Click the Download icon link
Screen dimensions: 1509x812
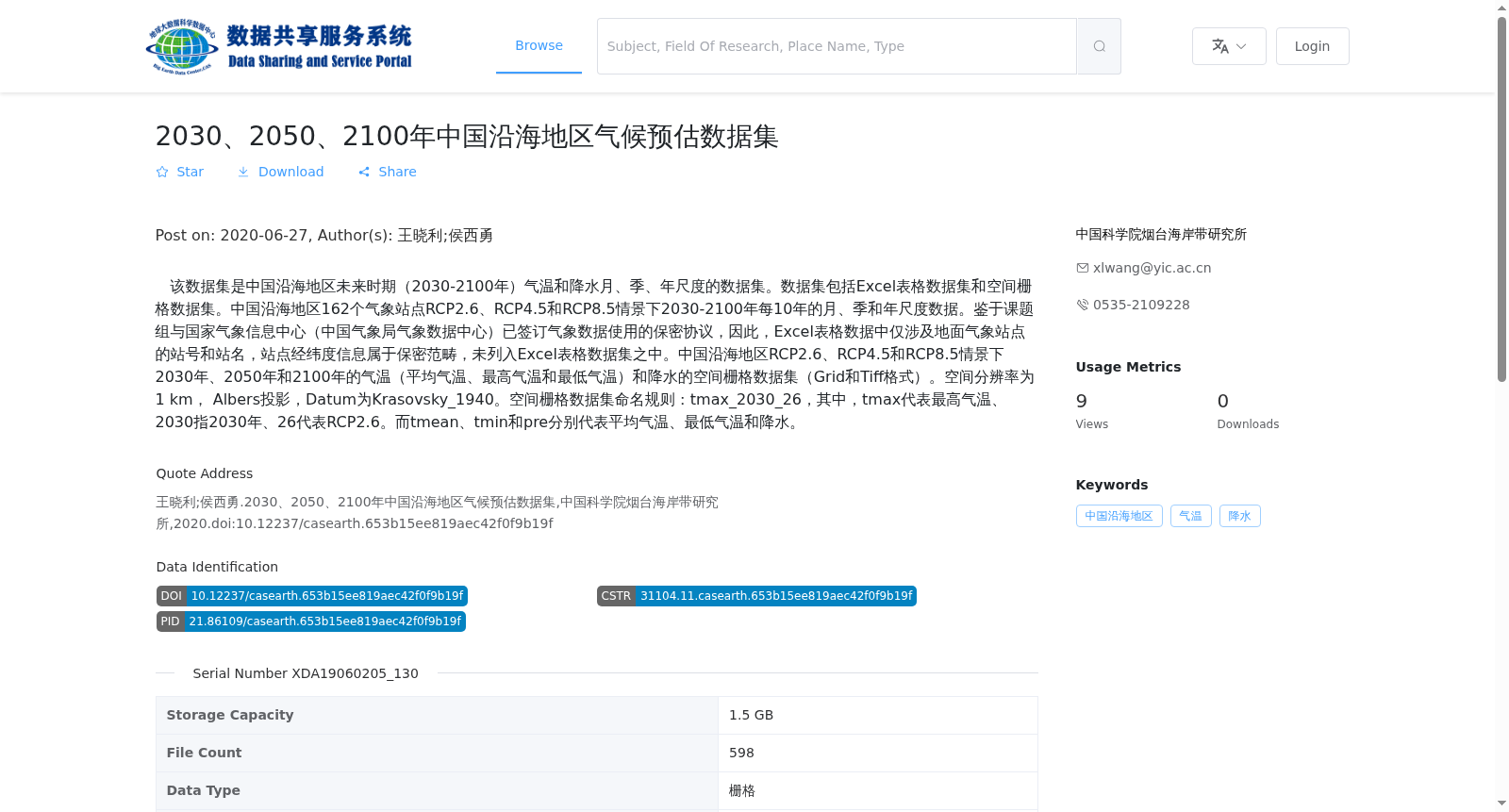280,172
